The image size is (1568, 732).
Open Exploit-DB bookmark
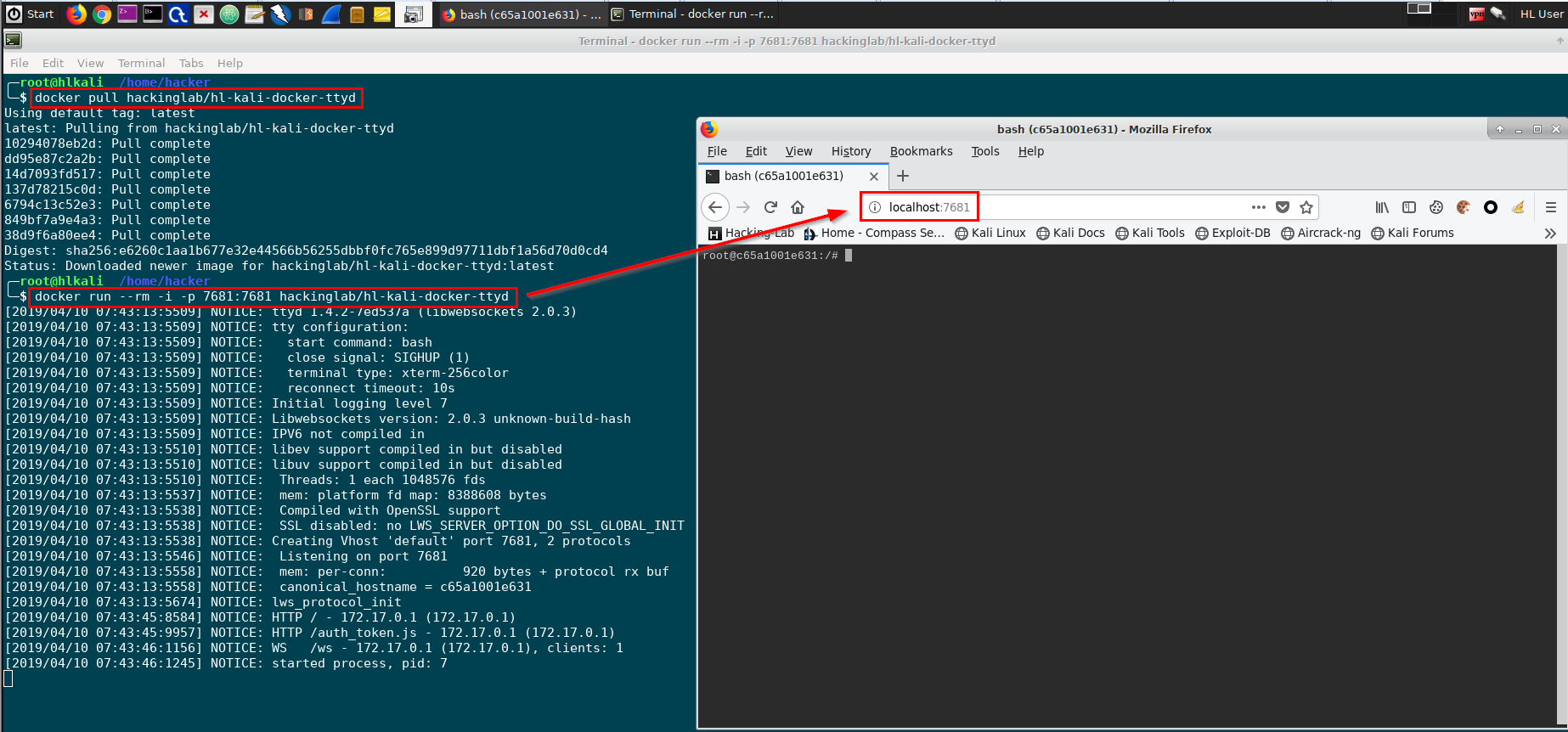click(1232, 233)
